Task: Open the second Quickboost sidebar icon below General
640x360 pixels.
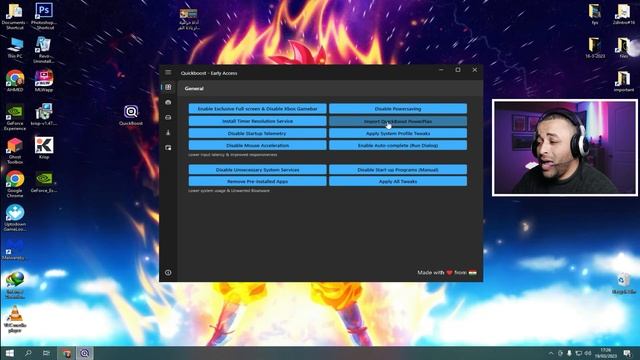Action: coord(168,102)
